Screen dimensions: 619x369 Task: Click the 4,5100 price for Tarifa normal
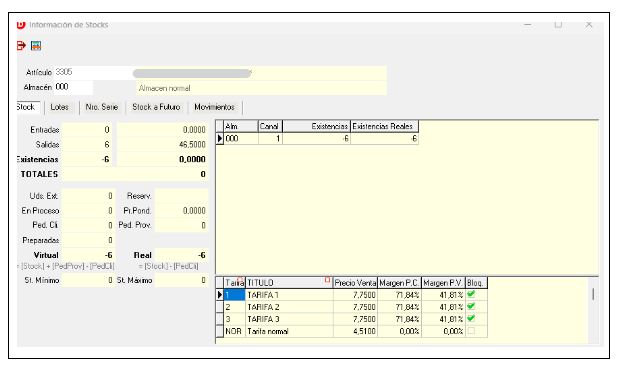coord(355,331)
